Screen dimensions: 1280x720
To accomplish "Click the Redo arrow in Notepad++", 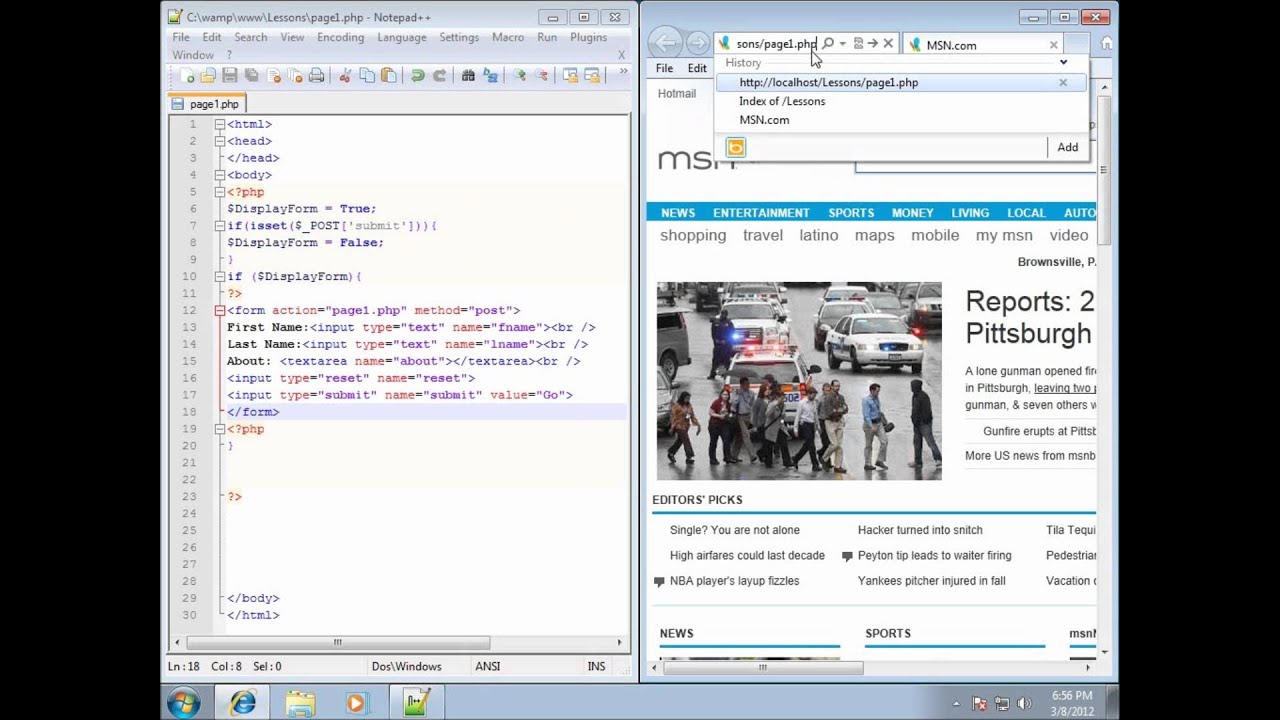I will point(439,76).
